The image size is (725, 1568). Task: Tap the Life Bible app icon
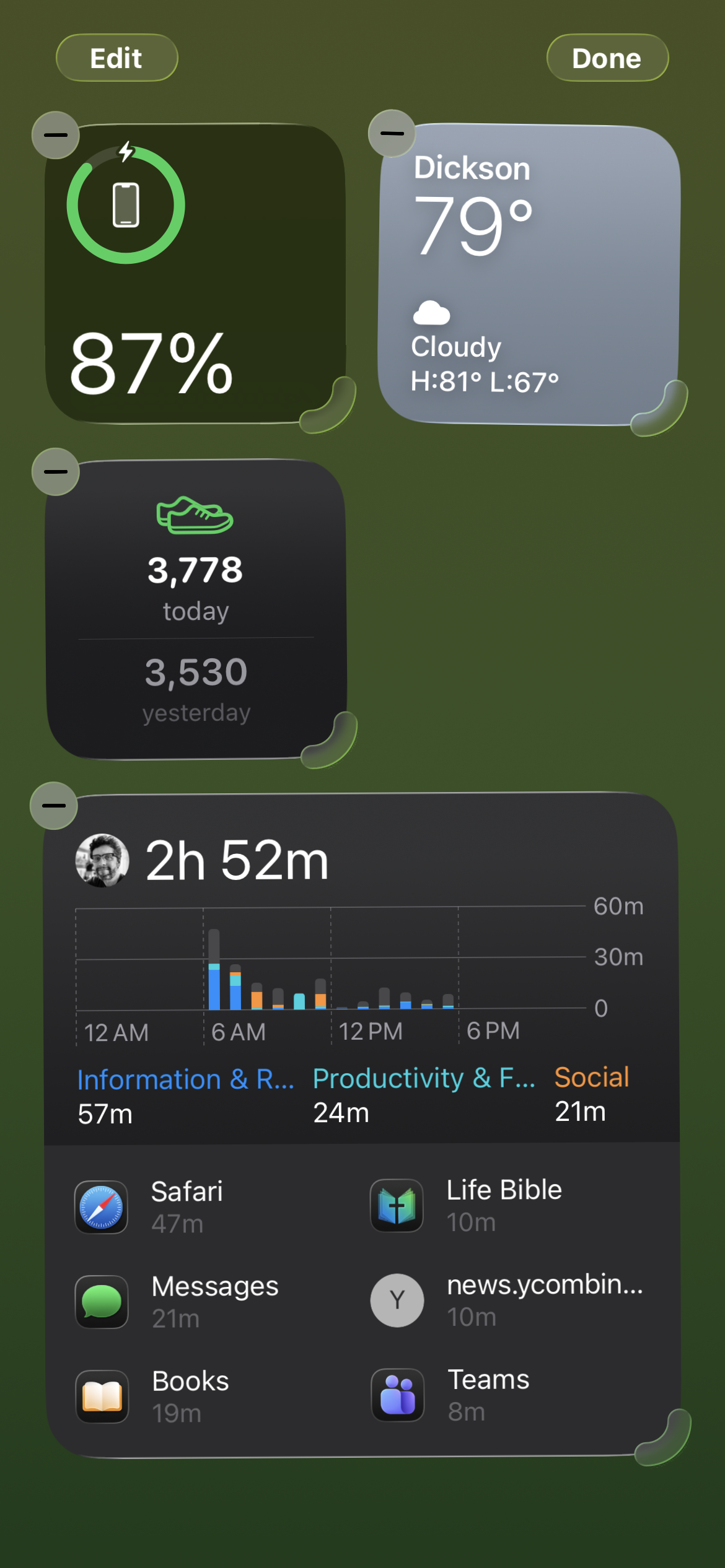coord(397,1206)
